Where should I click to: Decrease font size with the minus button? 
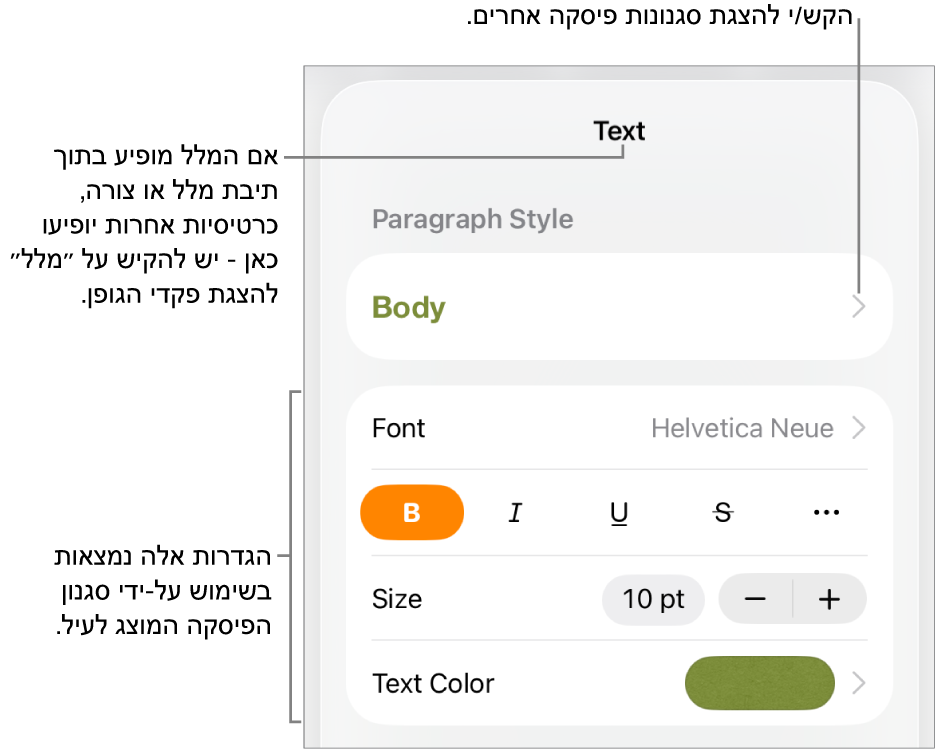click(x=756, y=599)
